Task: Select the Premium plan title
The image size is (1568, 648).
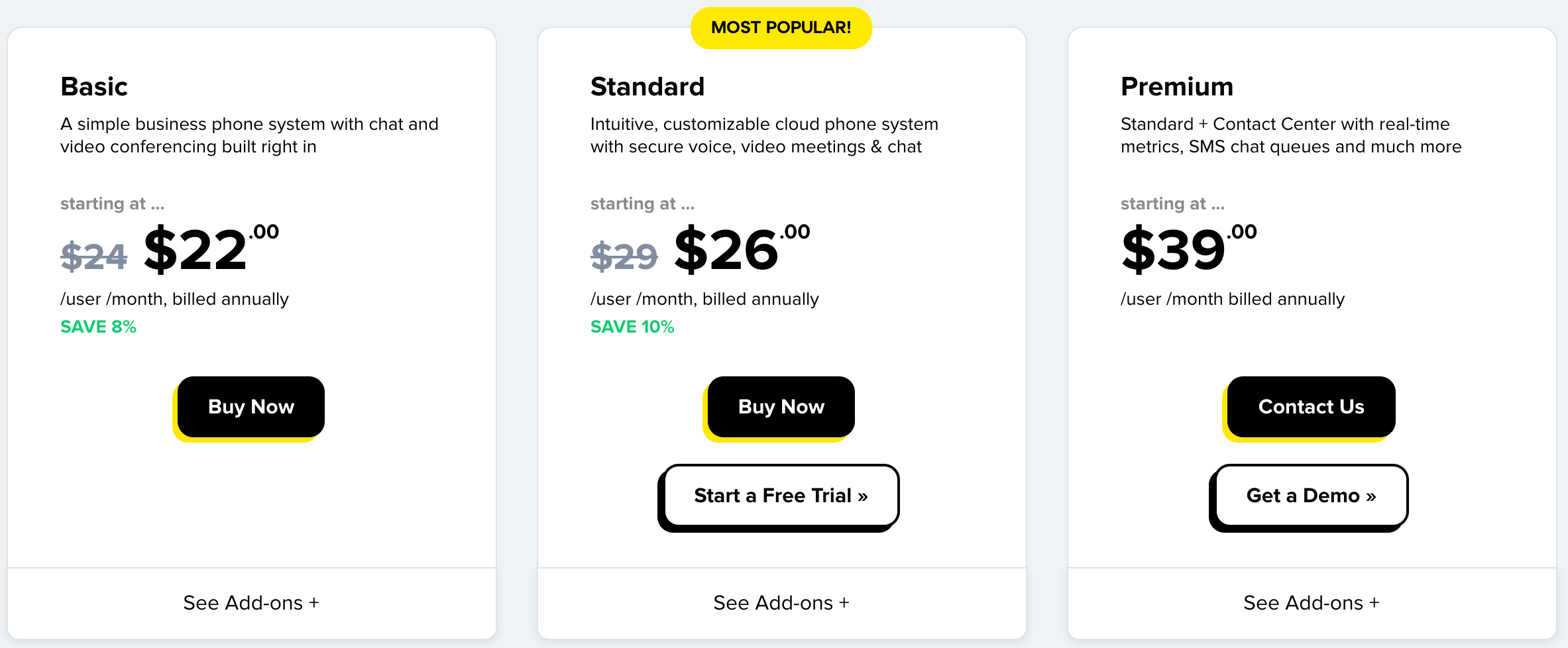Action: click(x=1177, y=85)
